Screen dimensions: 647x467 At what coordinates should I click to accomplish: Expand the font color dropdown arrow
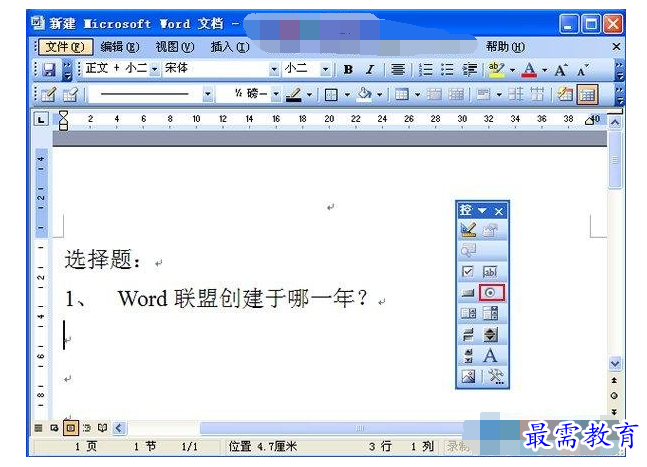coord(544,70)
